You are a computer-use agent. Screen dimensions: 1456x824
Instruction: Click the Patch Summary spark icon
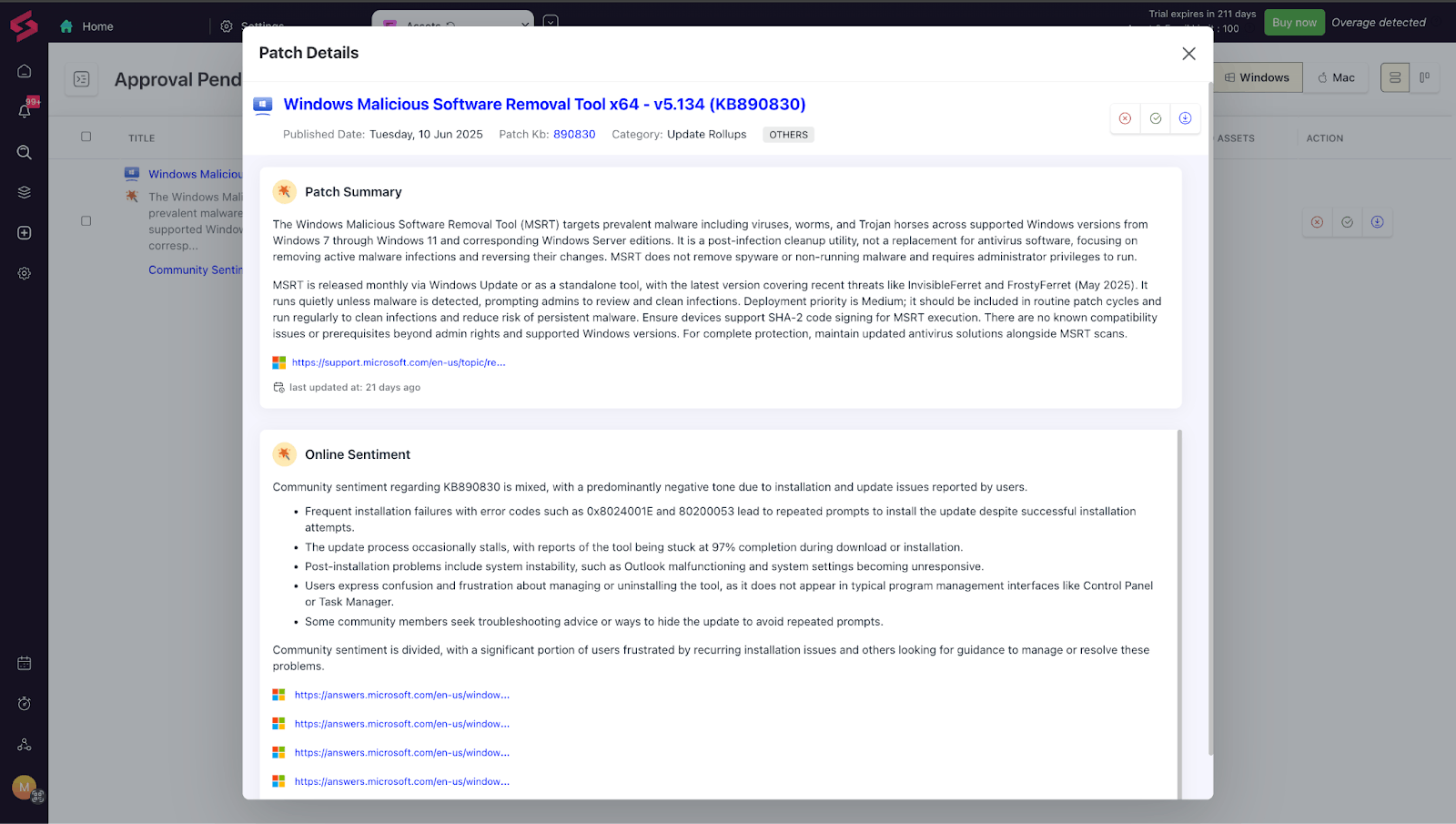click(x=285, y=191)
